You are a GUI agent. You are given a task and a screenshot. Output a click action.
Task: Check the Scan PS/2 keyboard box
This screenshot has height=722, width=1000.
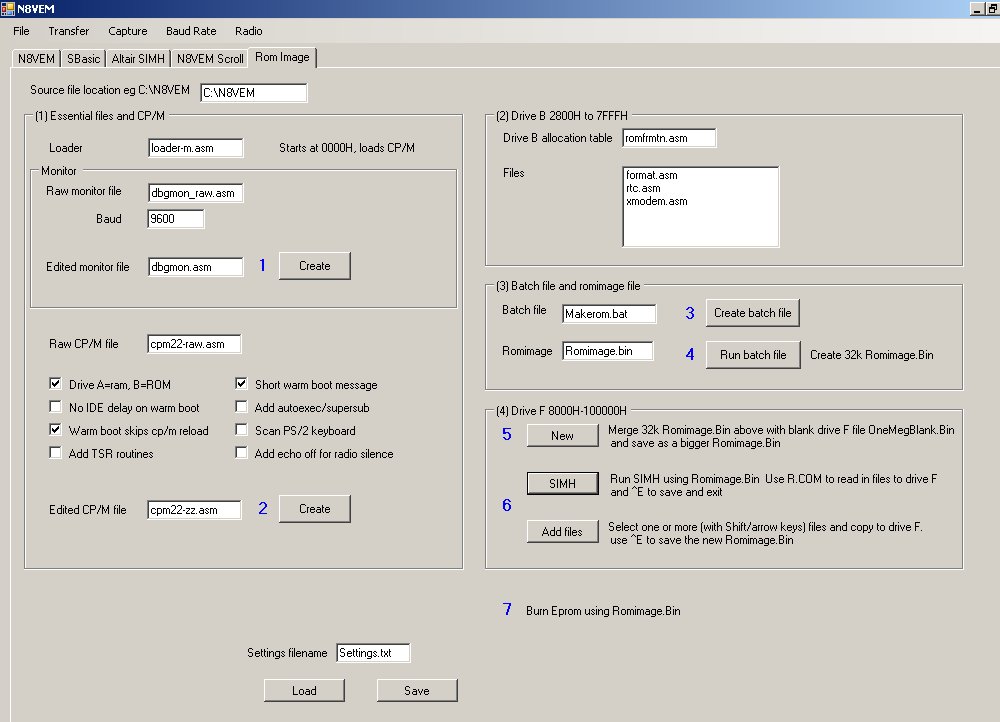pos(243,431)
